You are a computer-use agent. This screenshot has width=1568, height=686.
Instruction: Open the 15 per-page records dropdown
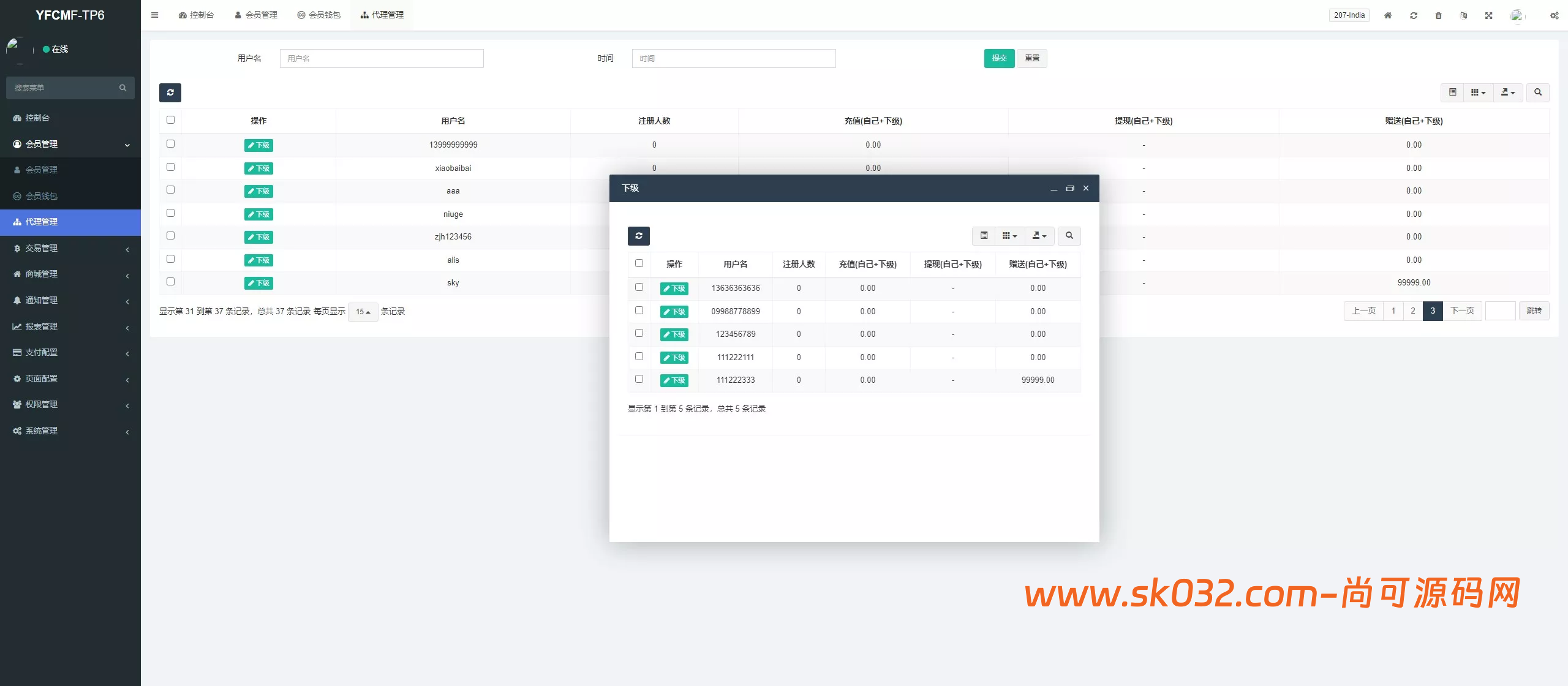point(363,312)
